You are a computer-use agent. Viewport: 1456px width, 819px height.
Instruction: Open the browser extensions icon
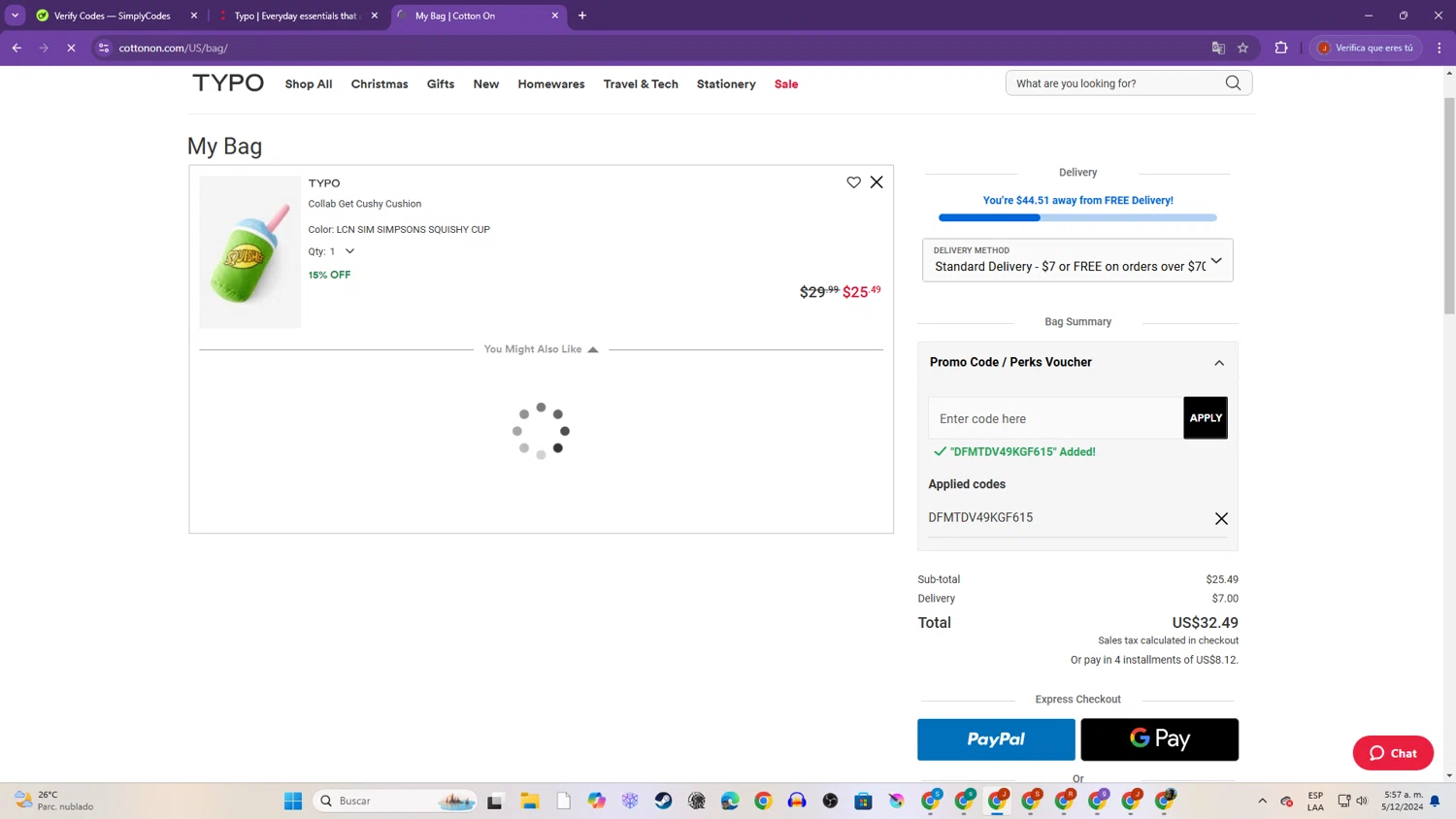click(x=1281, y=48)
